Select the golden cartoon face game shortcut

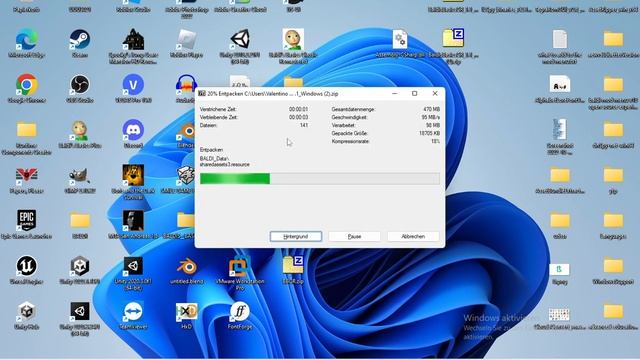[x=133, y=176]
